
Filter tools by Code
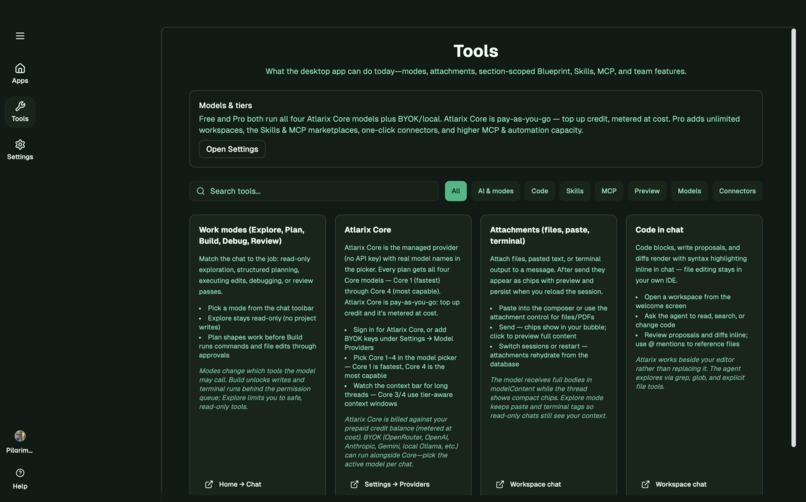[540, 191]
